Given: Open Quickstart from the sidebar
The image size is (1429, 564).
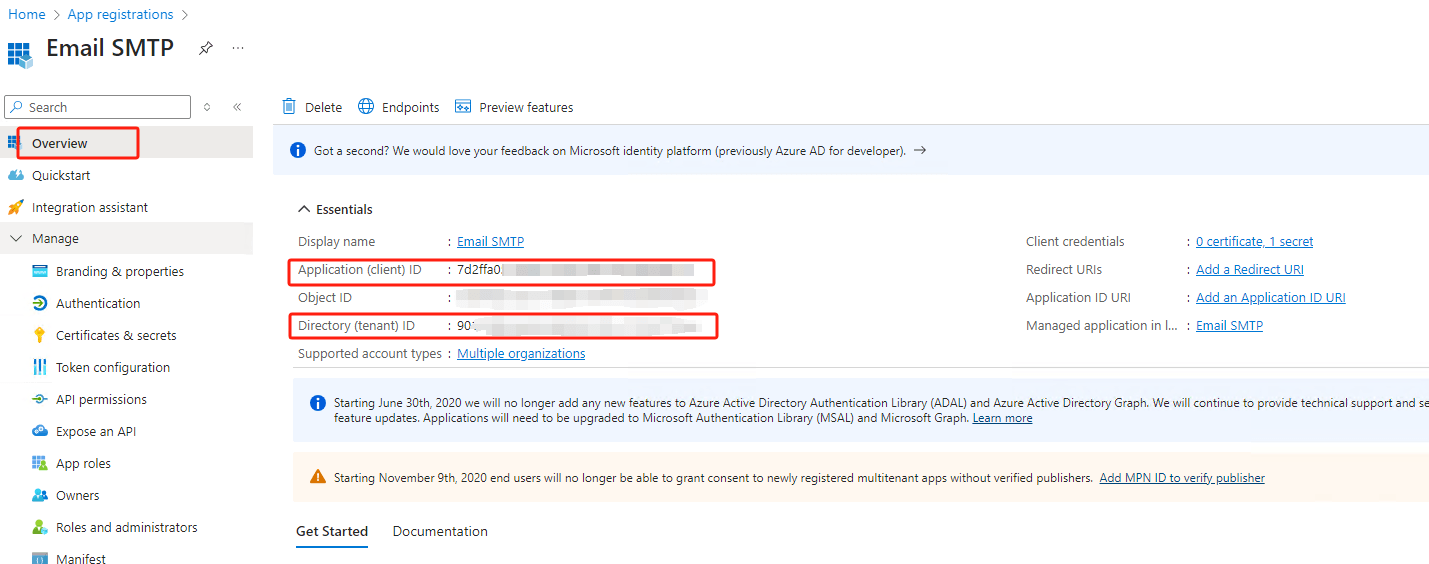Looking at the screenshot, I should click(x=61, y=175).
